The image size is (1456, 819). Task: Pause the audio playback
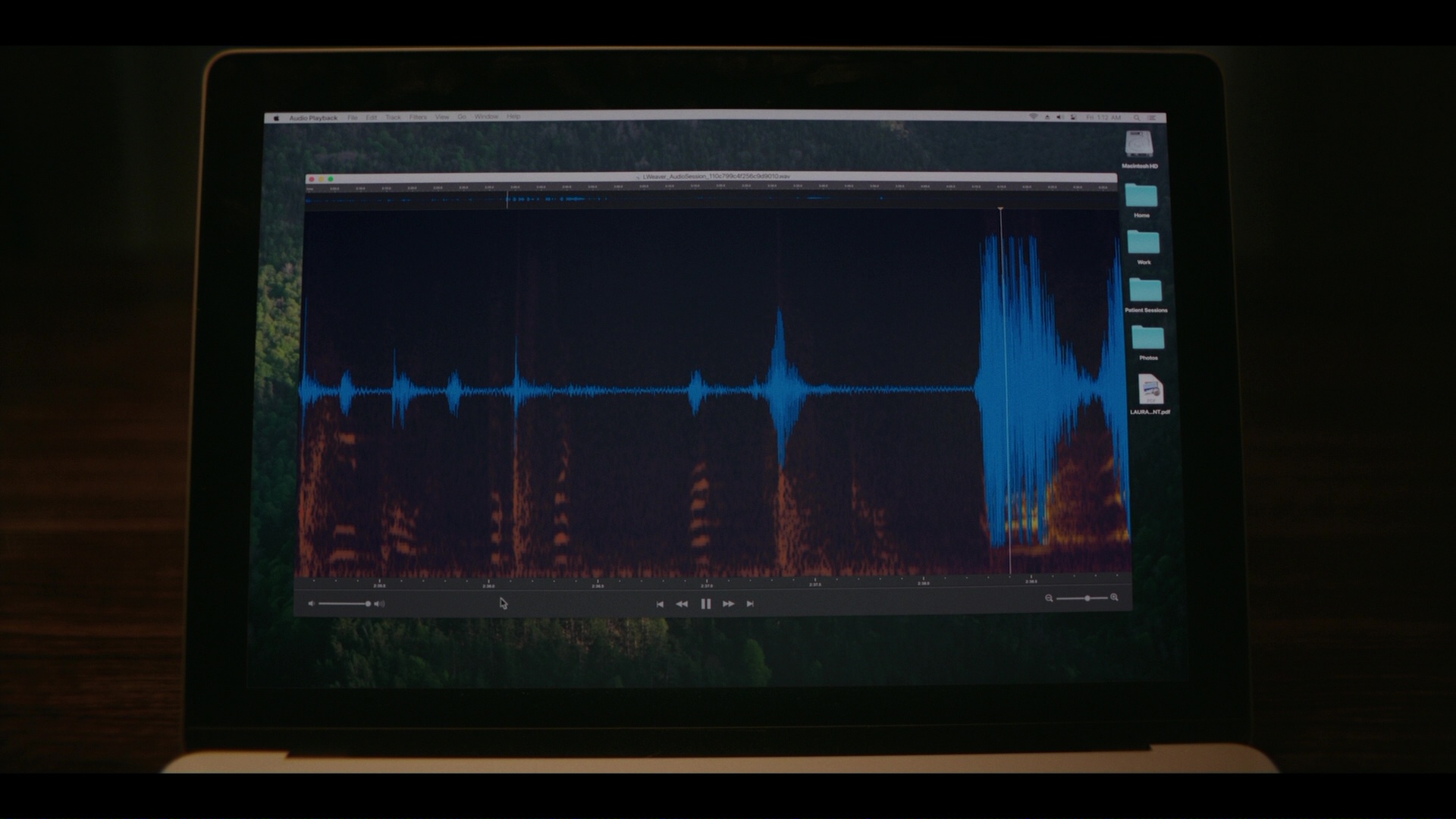pyautogui.click(x=705, y=604)
